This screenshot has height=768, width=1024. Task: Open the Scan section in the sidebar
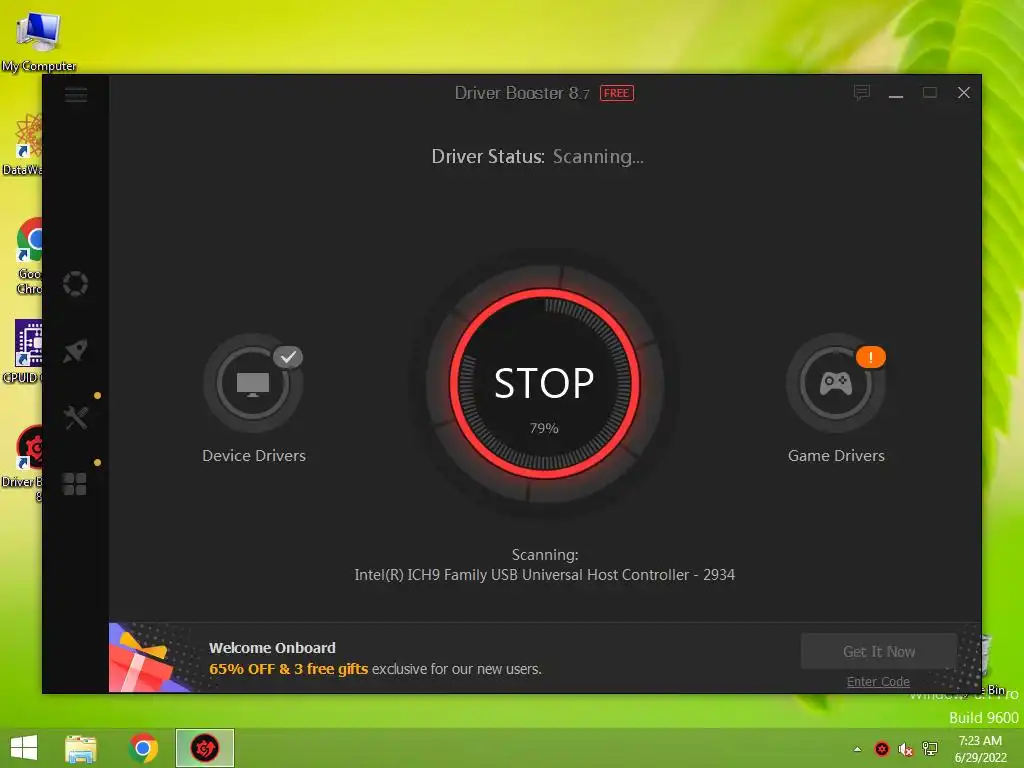(x=76, y=283)
